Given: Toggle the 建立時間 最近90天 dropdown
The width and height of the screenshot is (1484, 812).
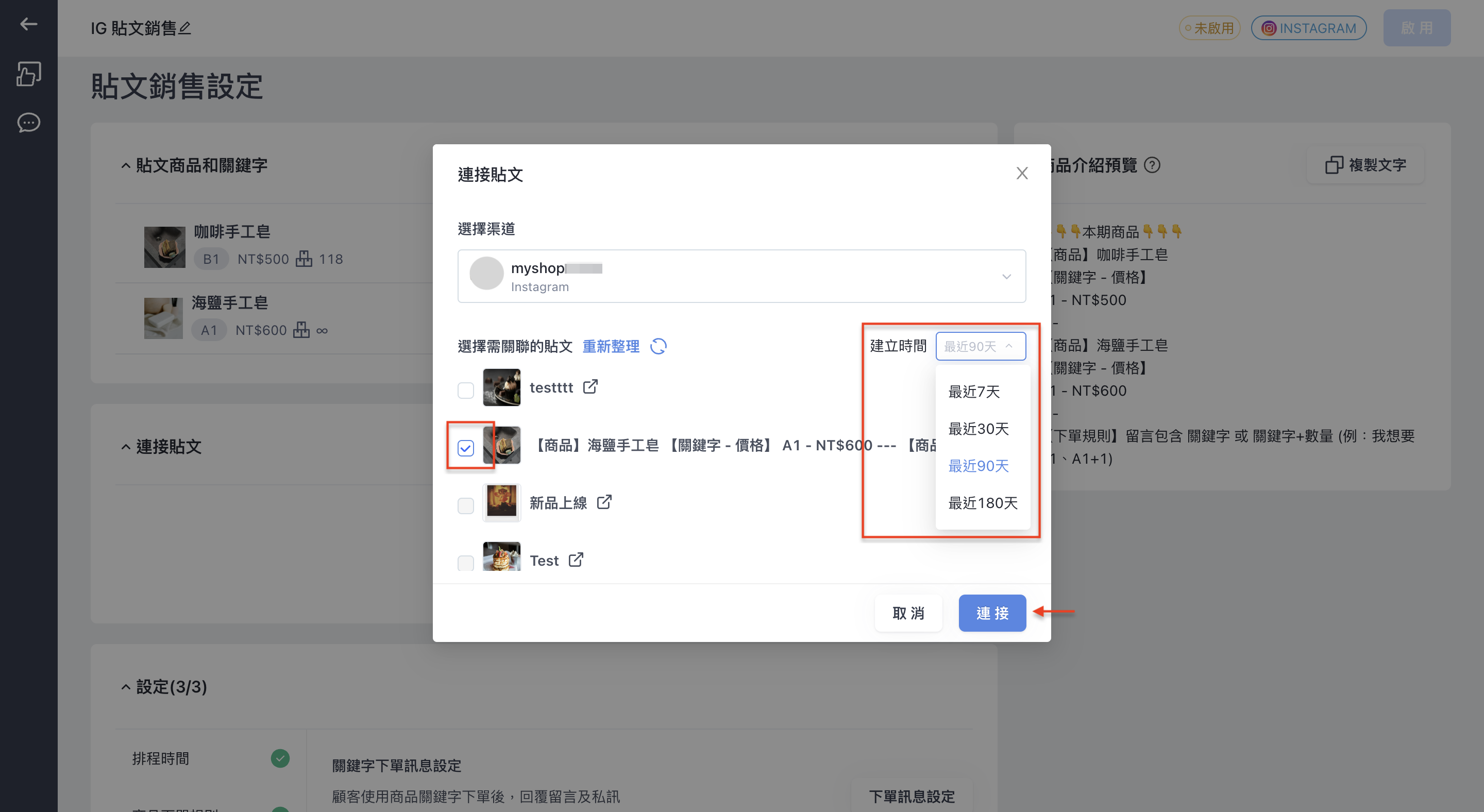Looking at the screenshot, I should click(x=981, y=346).
